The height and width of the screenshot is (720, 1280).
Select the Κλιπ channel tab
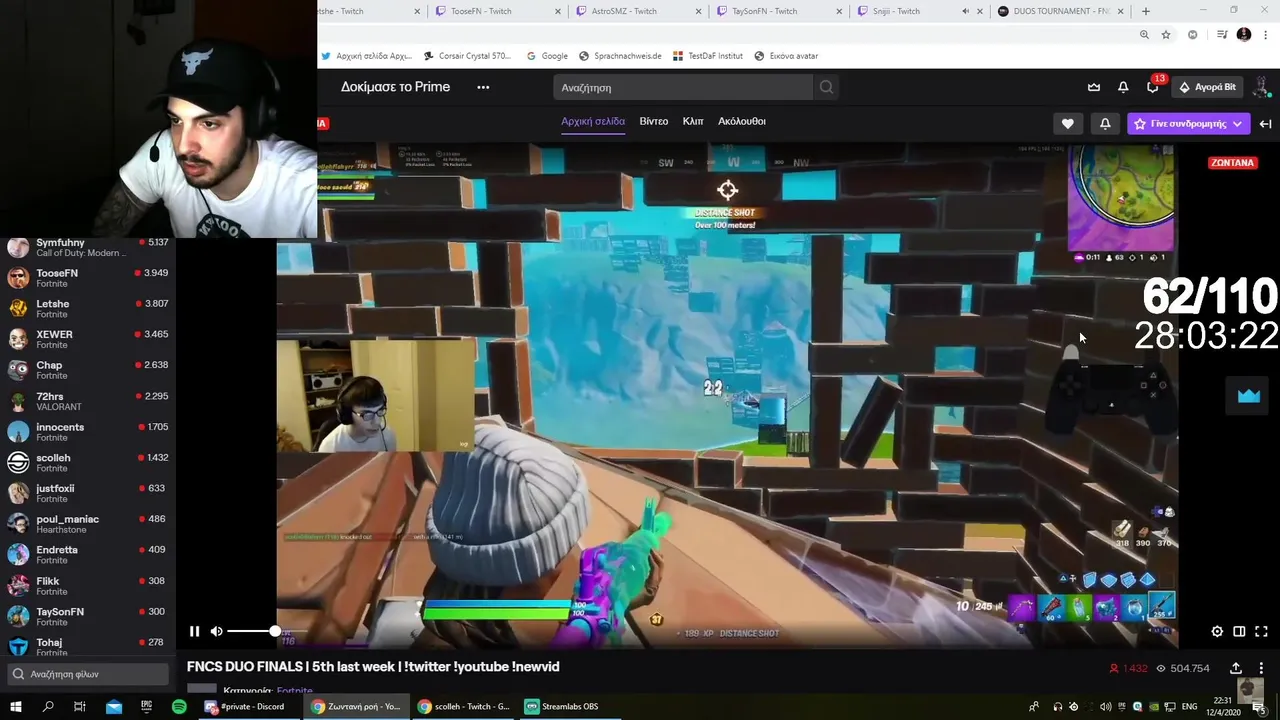[x=693, y=121]
